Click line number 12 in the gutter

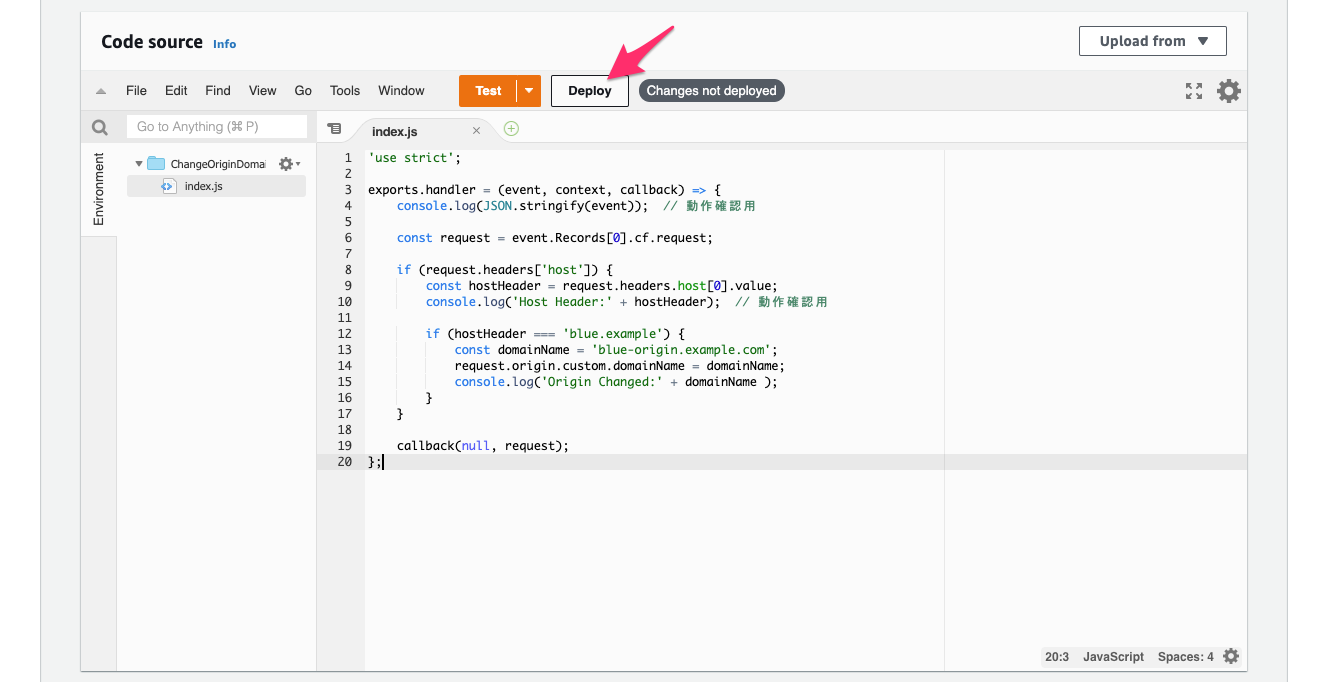point(345,334)
